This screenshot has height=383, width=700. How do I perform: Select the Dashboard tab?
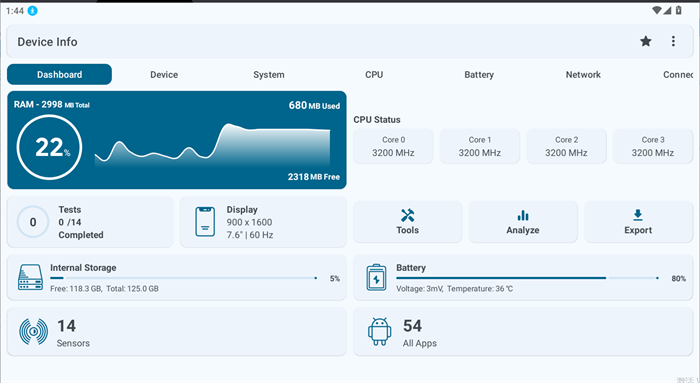[x=59, y=75]
